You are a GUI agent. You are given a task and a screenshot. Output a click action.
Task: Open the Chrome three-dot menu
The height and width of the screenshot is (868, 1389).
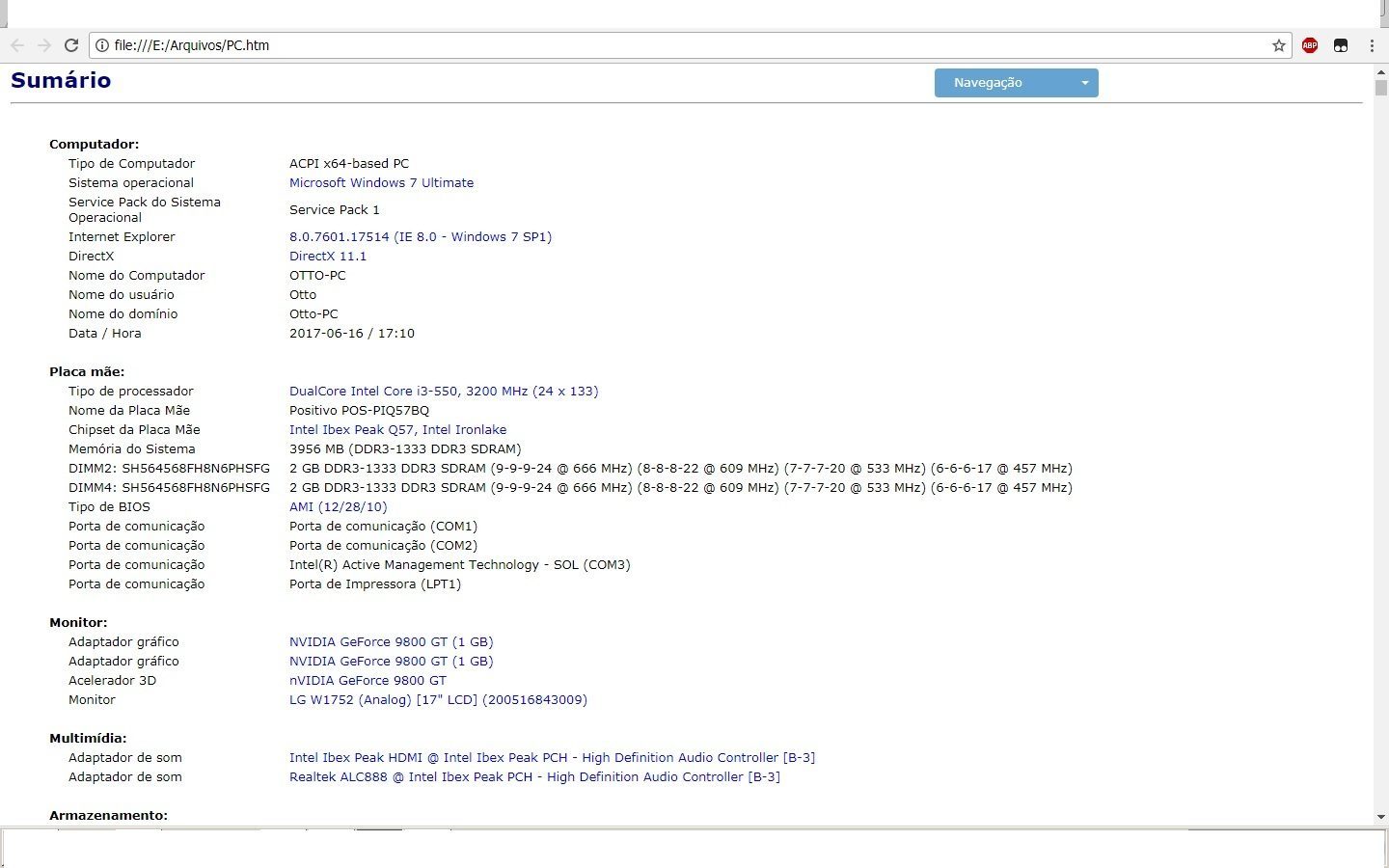coord(1372,45)
